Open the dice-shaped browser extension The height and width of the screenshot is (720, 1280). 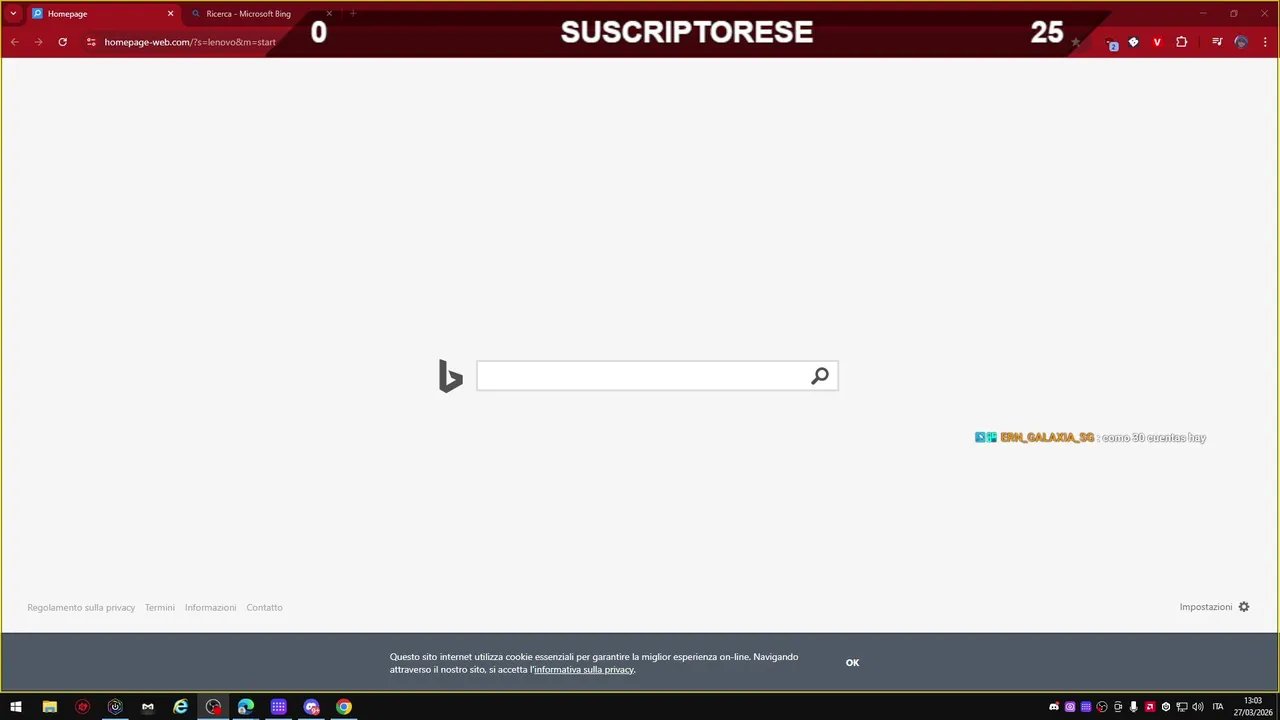pos(1133,42)
